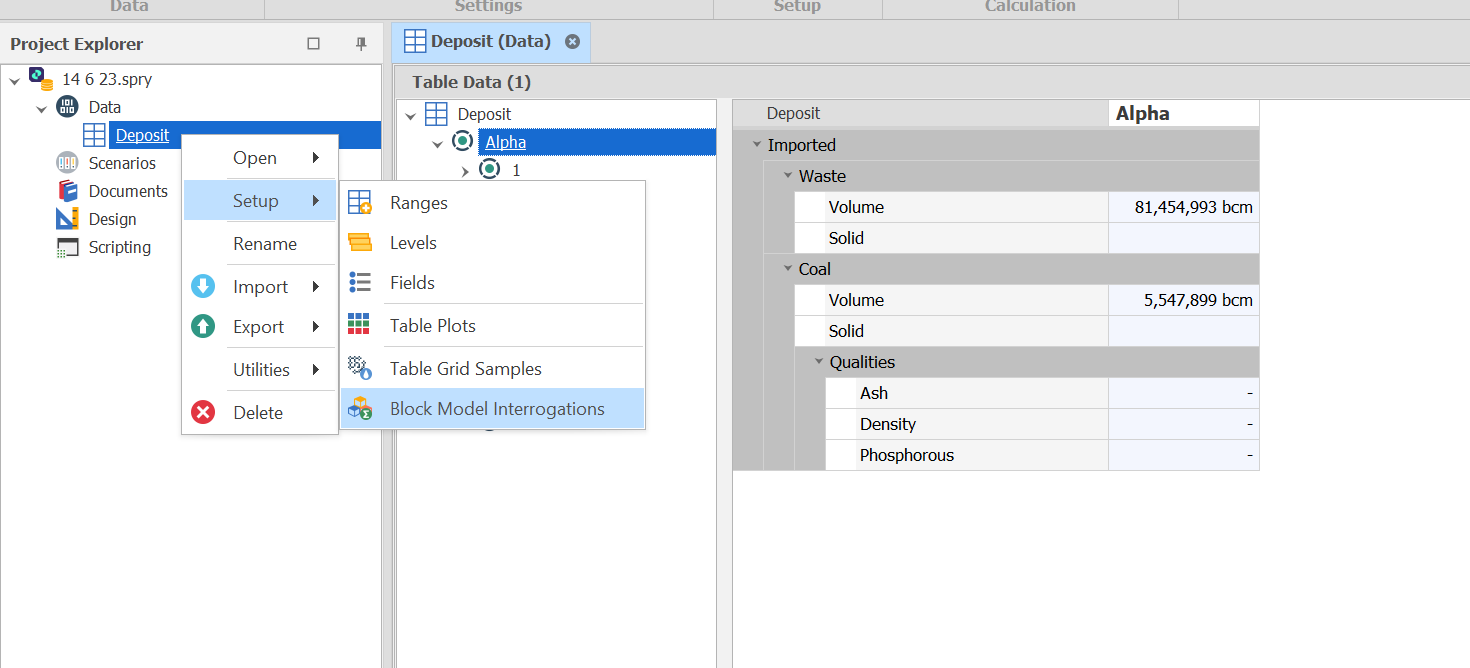Image resolution: width=1470 pixels, height=668 pixels.
Task: Maximize the Project Explorer panel
Action: click(313, 44)
